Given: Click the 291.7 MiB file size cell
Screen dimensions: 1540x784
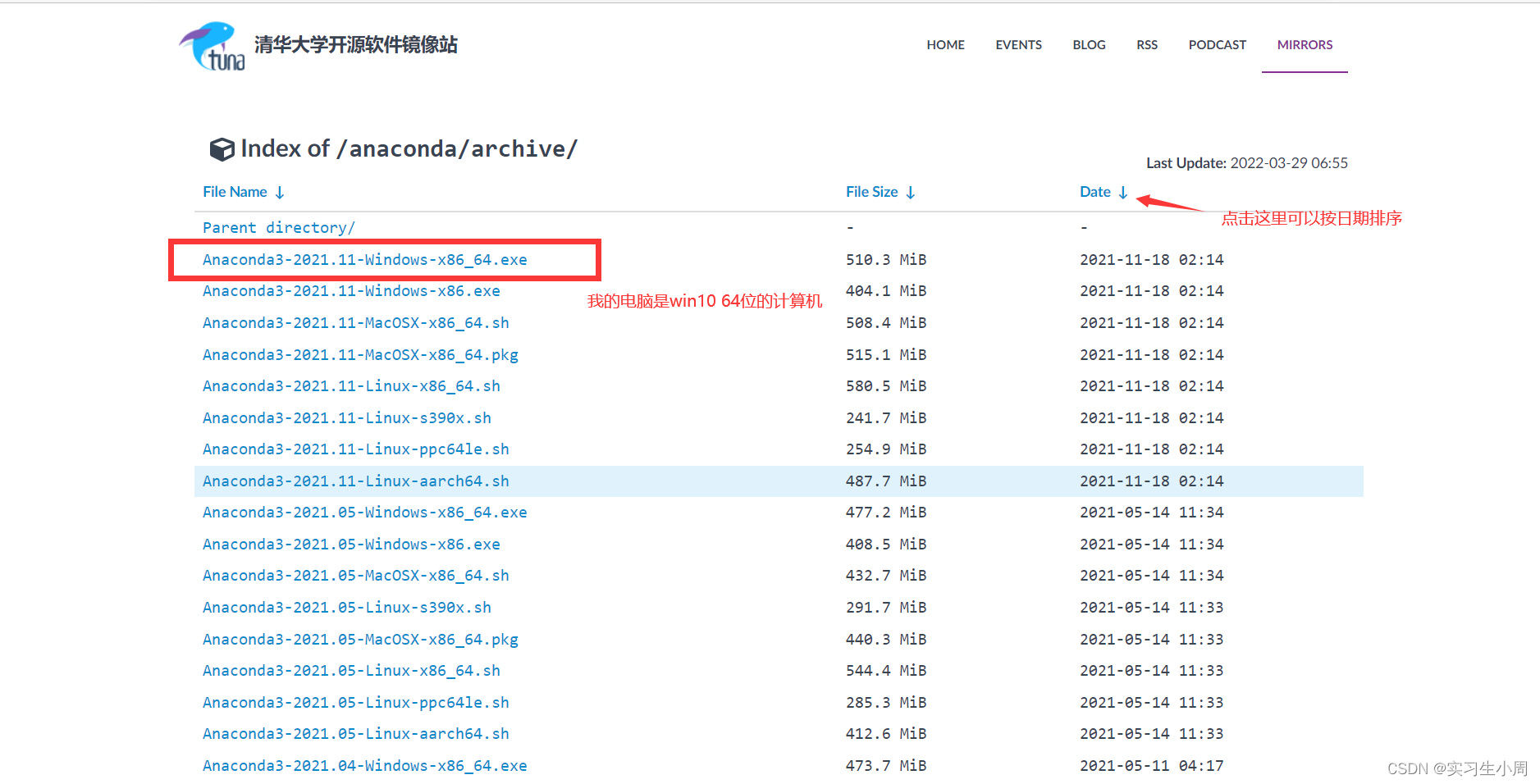Looking at the screenshot, I should (886, 608).
